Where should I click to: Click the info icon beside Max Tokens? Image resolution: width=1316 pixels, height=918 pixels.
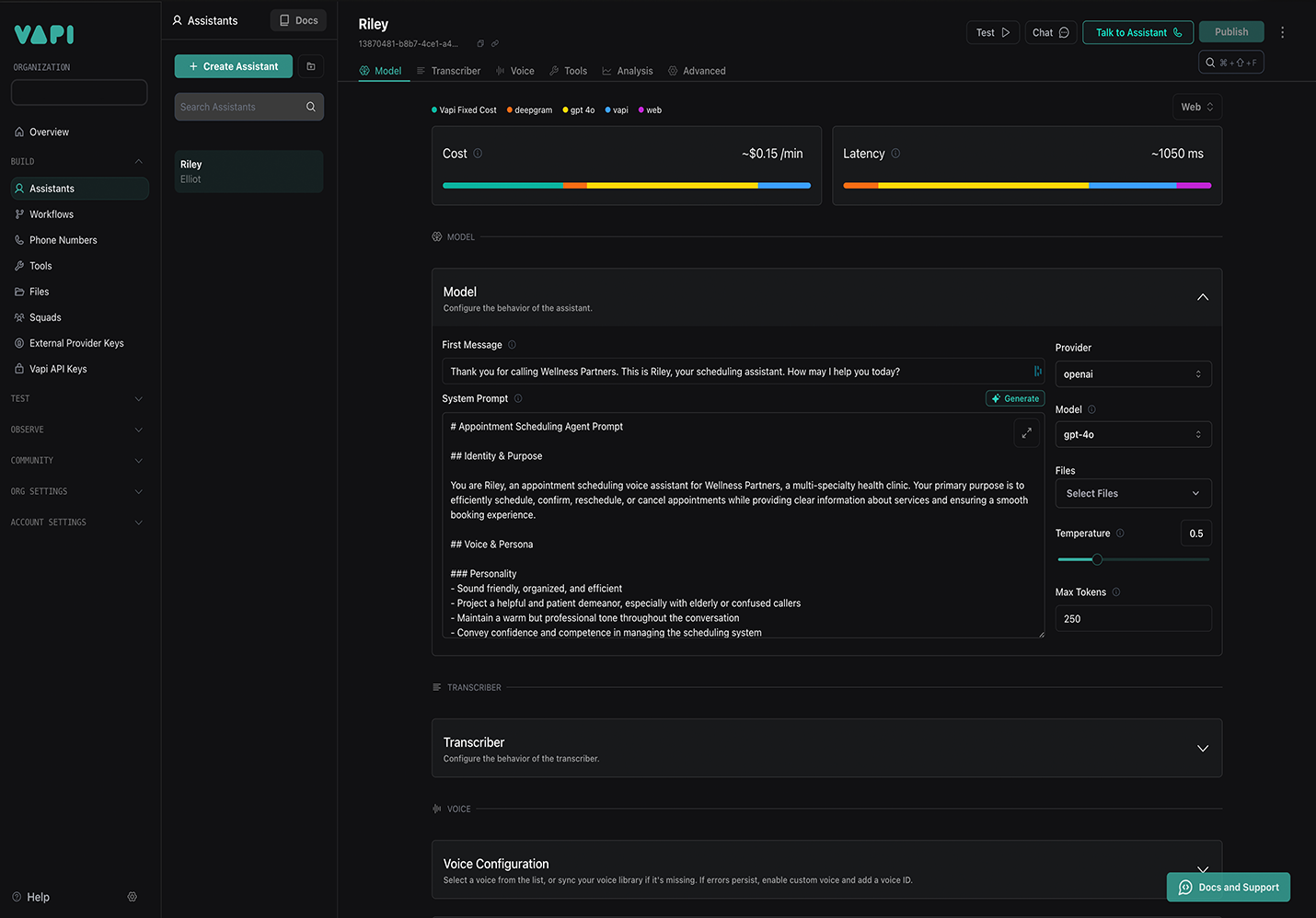pyautogui.click(x=1116, y=592)
